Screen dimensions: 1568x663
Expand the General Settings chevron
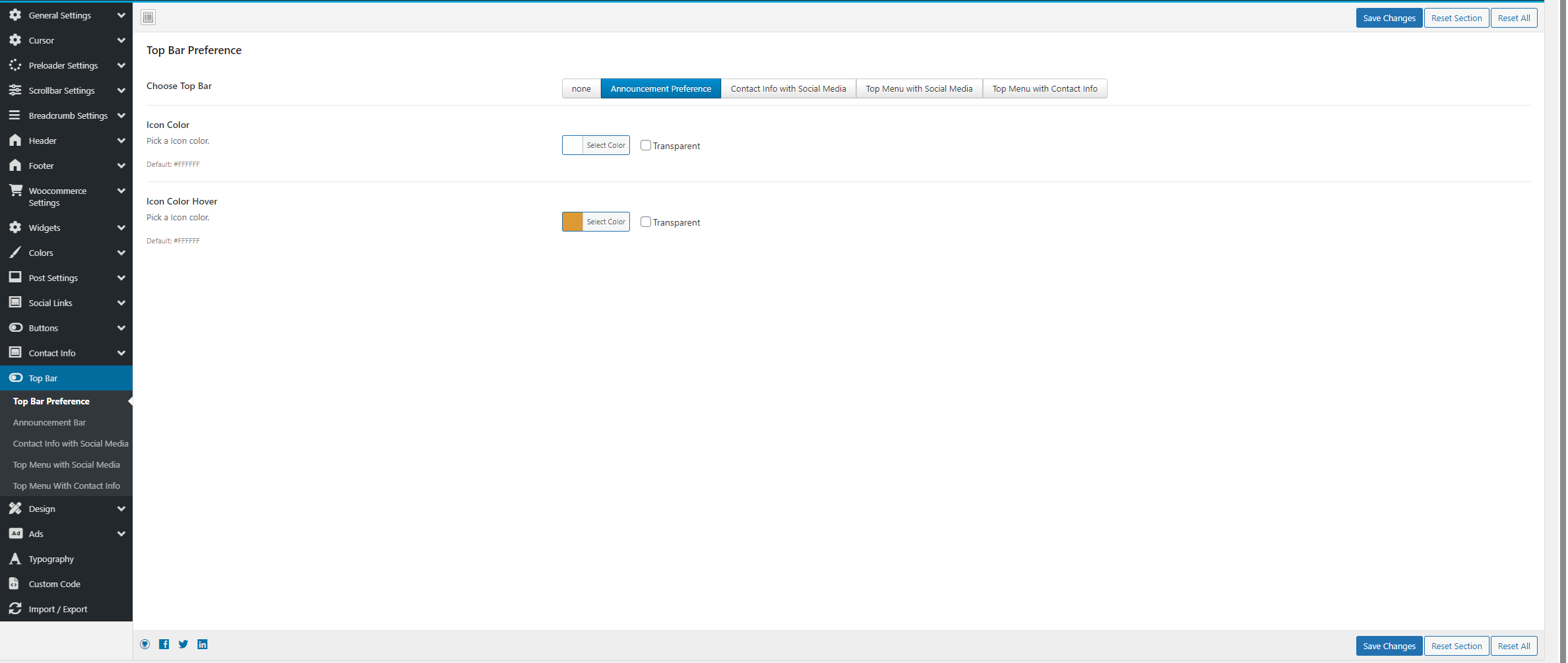coord(121,15)
